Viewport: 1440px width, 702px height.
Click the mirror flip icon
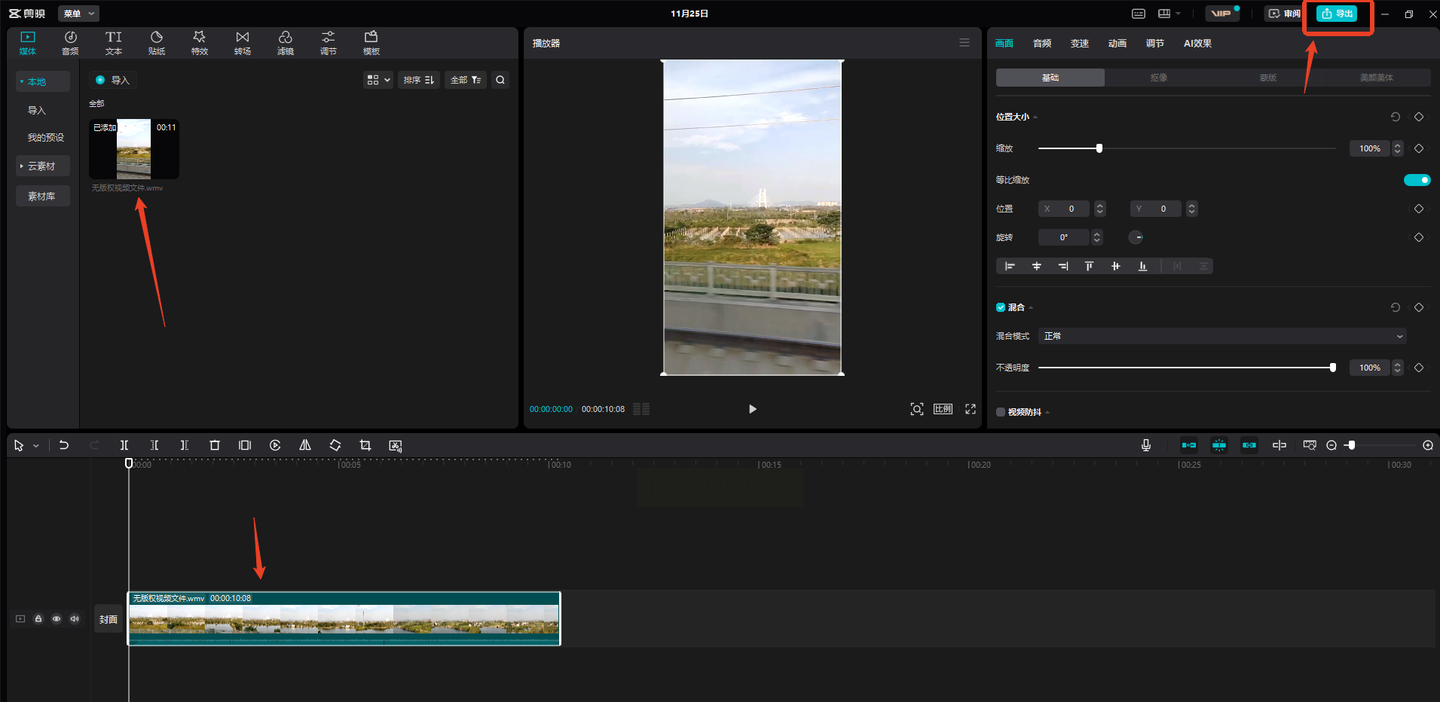[x=305, y=445]
